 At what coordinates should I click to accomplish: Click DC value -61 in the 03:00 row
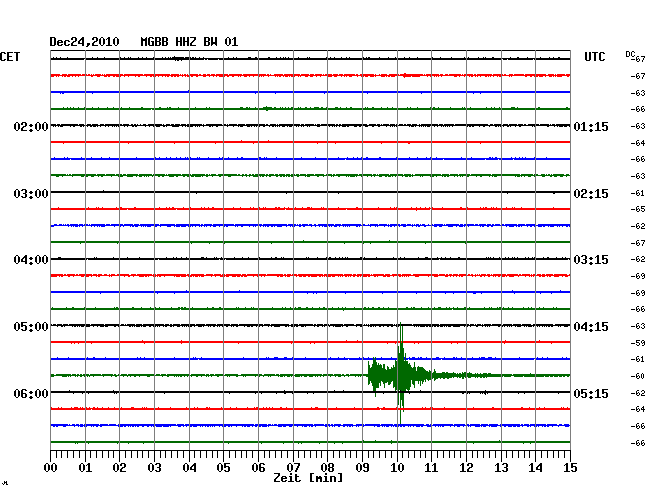point(638,193)
